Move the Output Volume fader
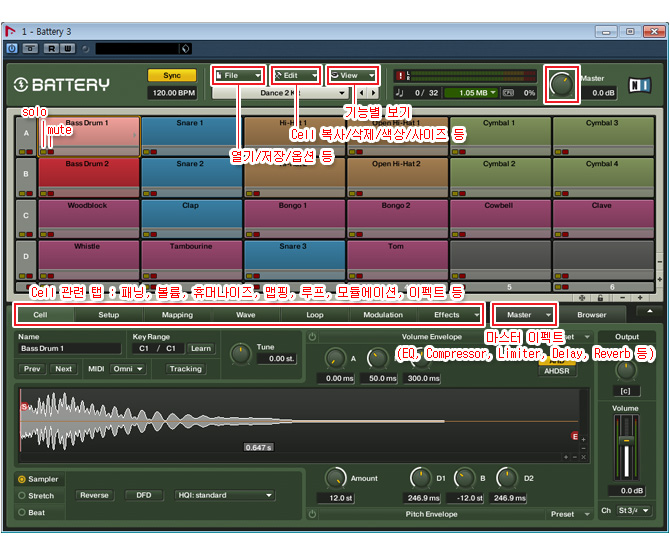The width and height of the screenshot is (670, 549). tap(626, 440)
